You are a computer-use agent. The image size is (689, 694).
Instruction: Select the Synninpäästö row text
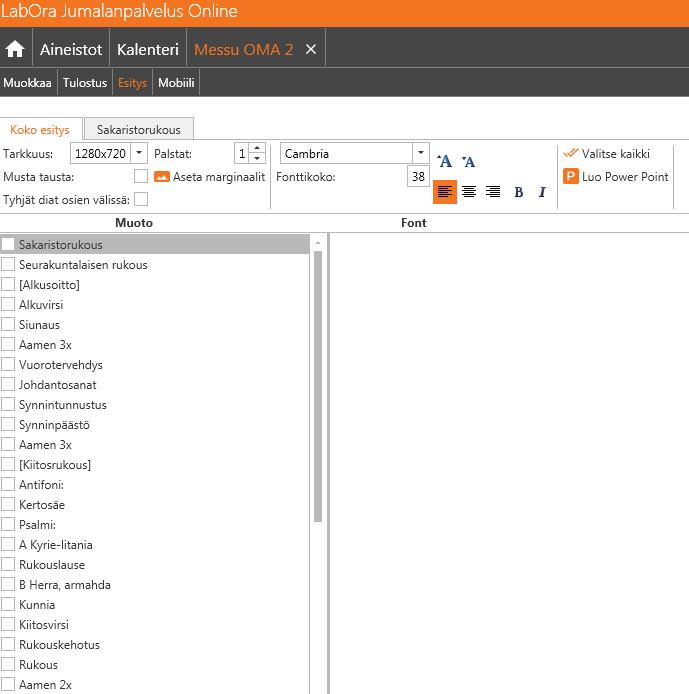pyautogui.click(x=54, y=425)
